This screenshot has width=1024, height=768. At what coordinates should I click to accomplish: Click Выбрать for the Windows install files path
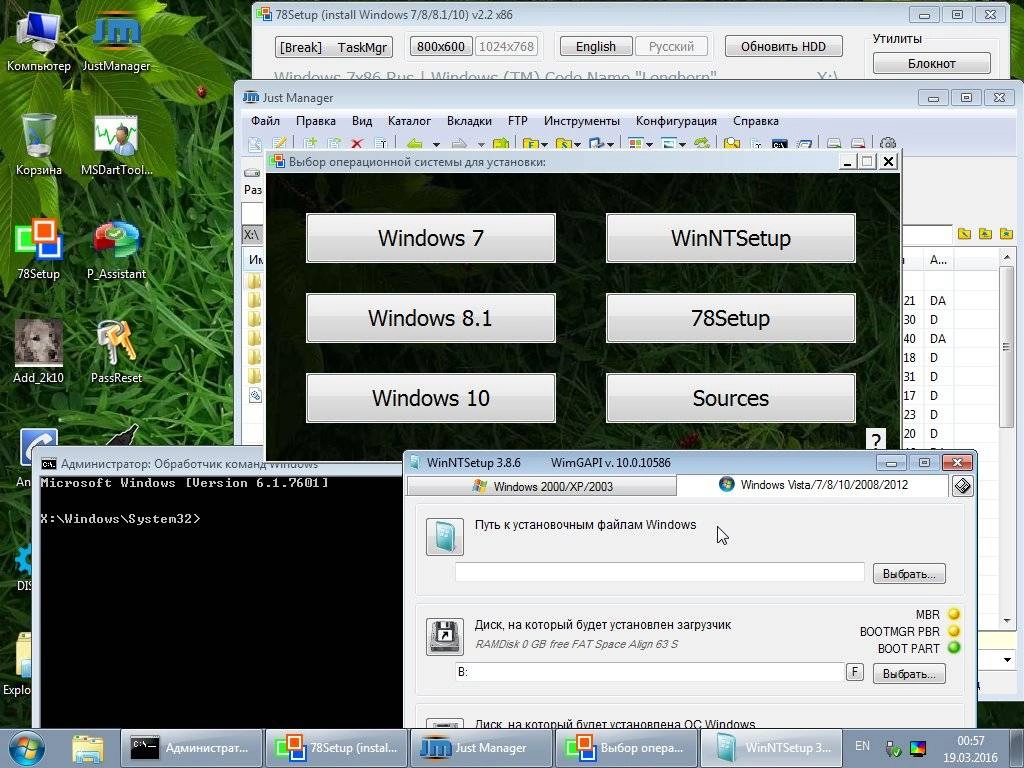(908, 573)
